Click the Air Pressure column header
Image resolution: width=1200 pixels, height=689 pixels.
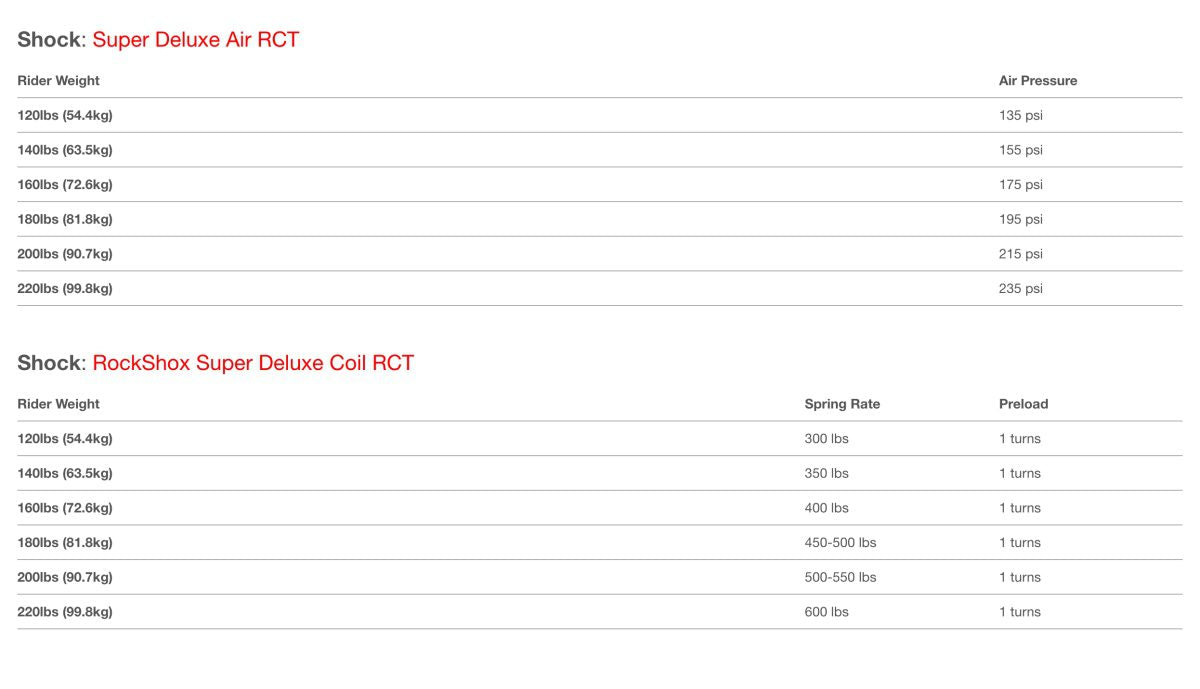pyautogui.click(x=1038, y=80)
